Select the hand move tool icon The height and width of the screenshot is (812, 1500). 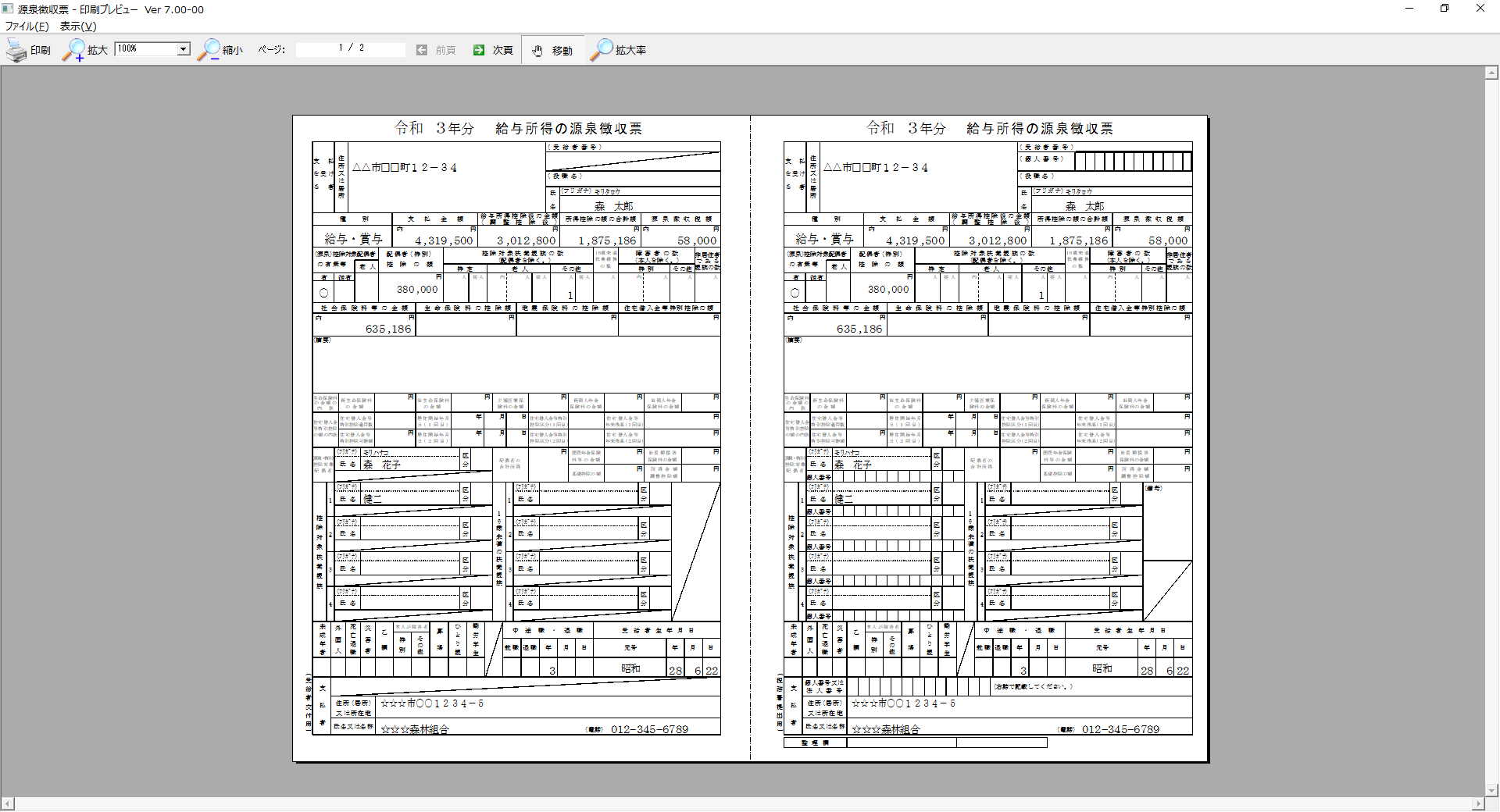click(x=537, y=50)
